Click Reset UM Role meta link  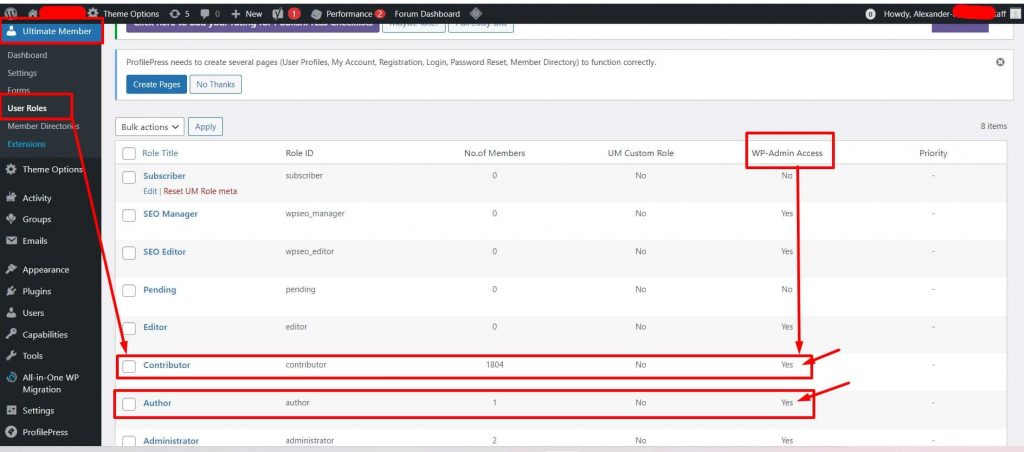point(200,191)
